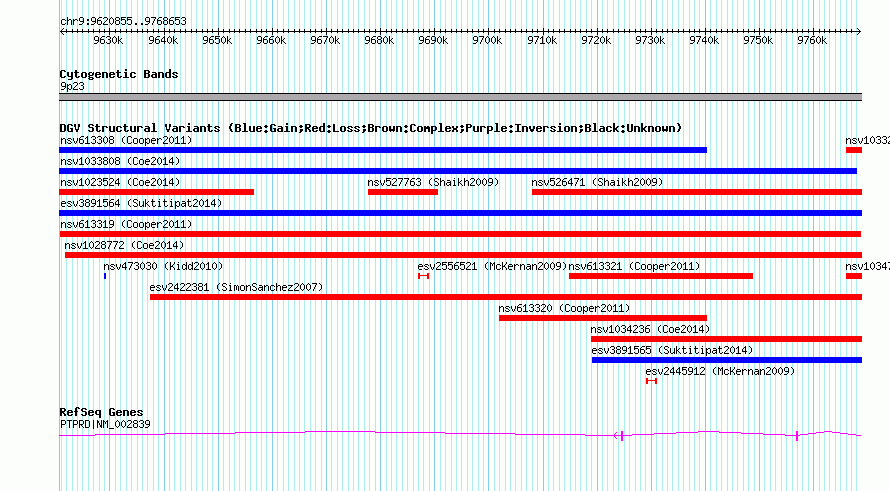Click the PTPRD exon marker near 9757k
Viewport: 890px width, 491px height.
point(797,436)
